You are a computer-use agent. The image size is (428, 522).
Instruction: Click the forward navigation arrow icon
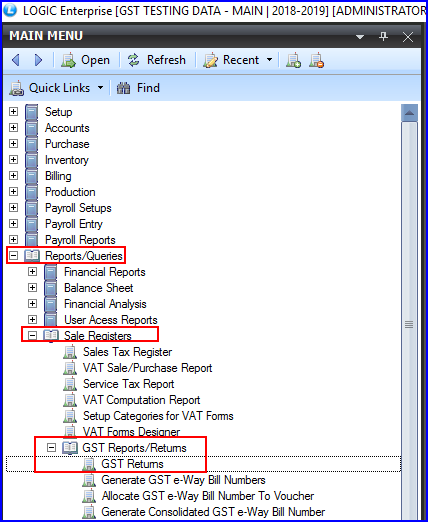(38, 60)
